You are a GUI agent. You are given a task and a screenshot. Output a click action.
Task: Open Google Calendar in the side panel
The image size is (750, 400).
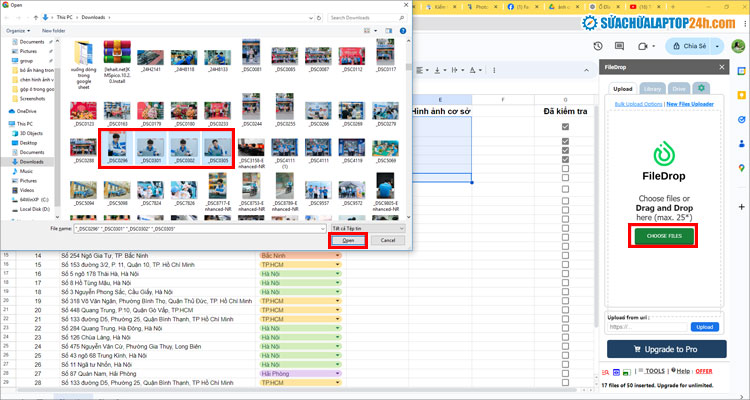click(741, 71)
